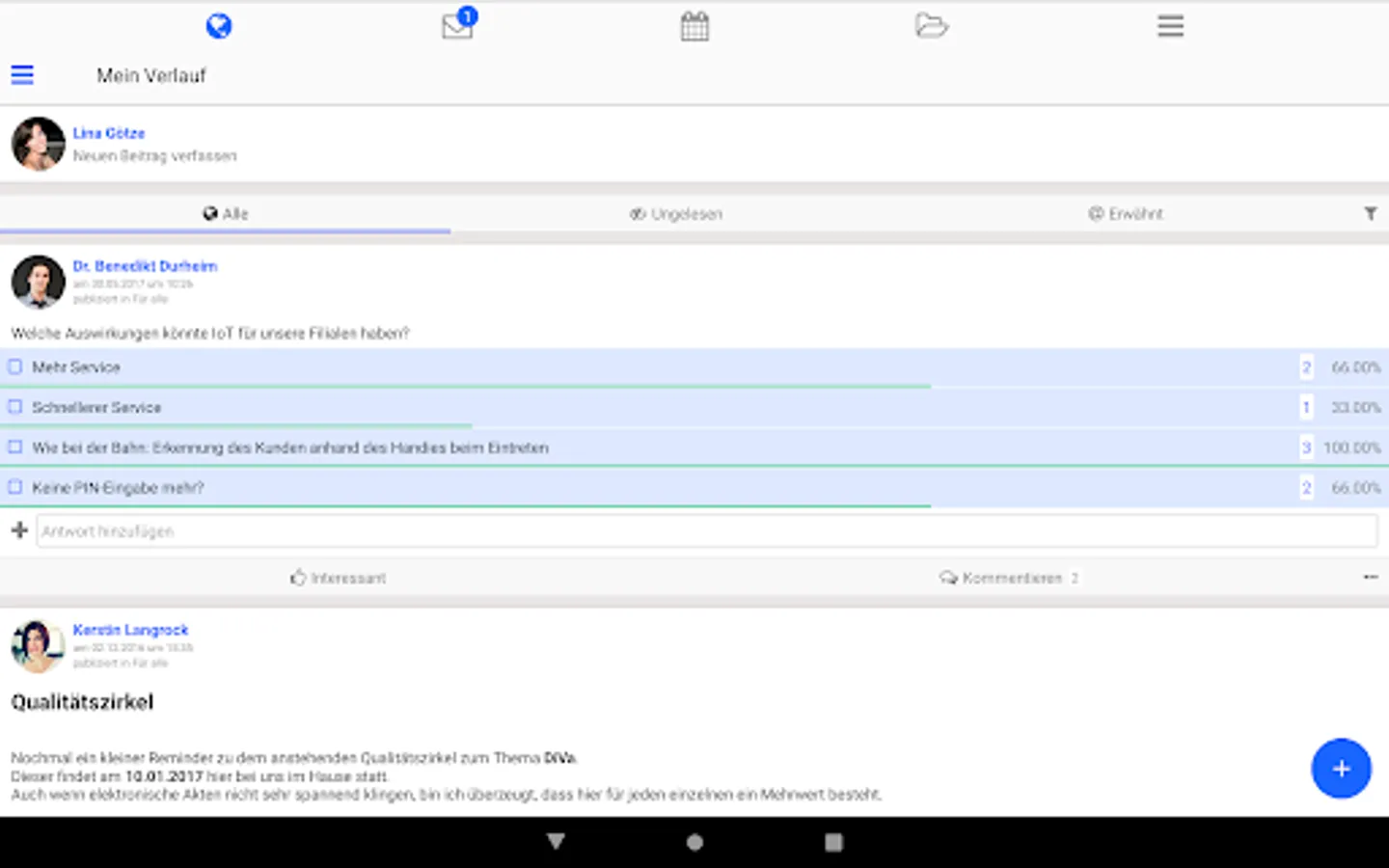Click Neuen Beitrag verfassen

[154, 155]
